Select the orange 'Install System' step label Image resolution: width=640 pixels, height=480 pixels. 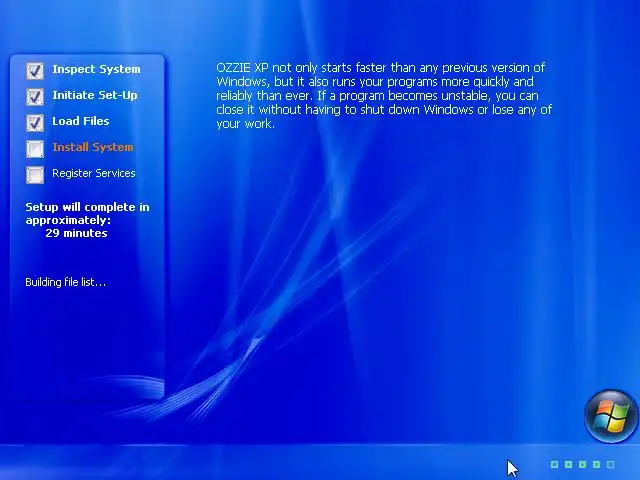point(93,147)
